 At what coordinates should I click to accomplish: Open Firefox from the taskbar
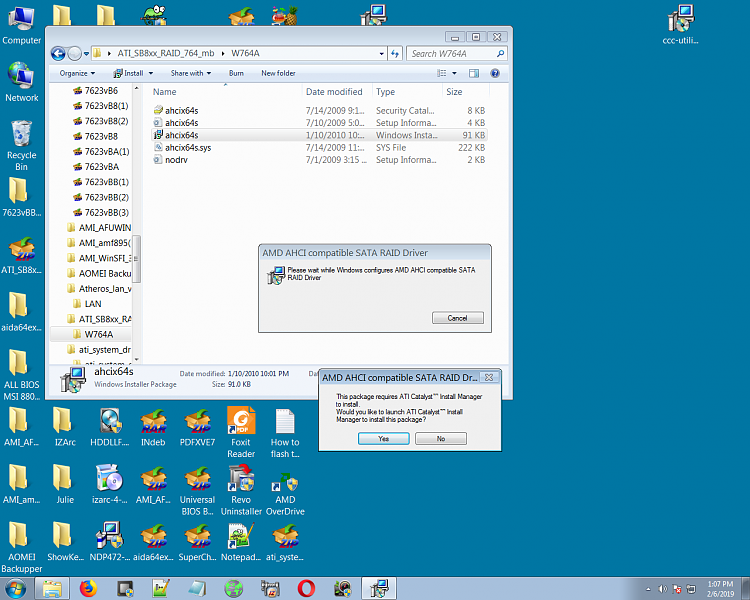(x=88, y=589)
